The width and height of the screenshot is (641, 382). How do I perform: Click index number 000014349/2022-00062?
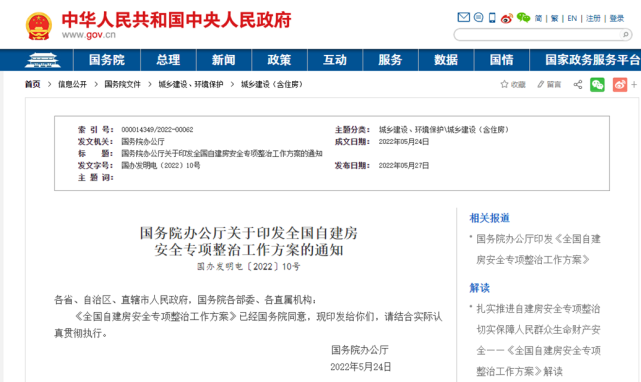pos(157,130)
